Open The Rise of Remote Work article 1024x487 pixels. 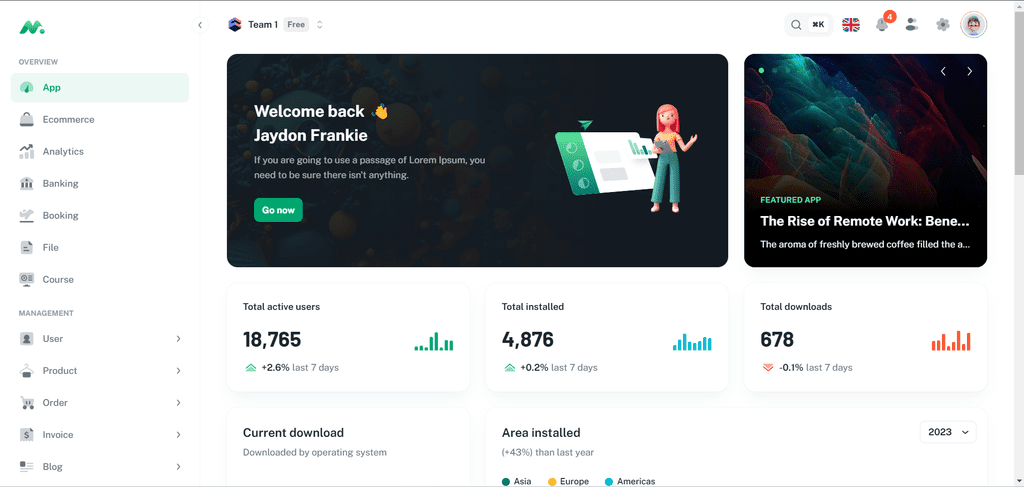(x=865, y=221)
